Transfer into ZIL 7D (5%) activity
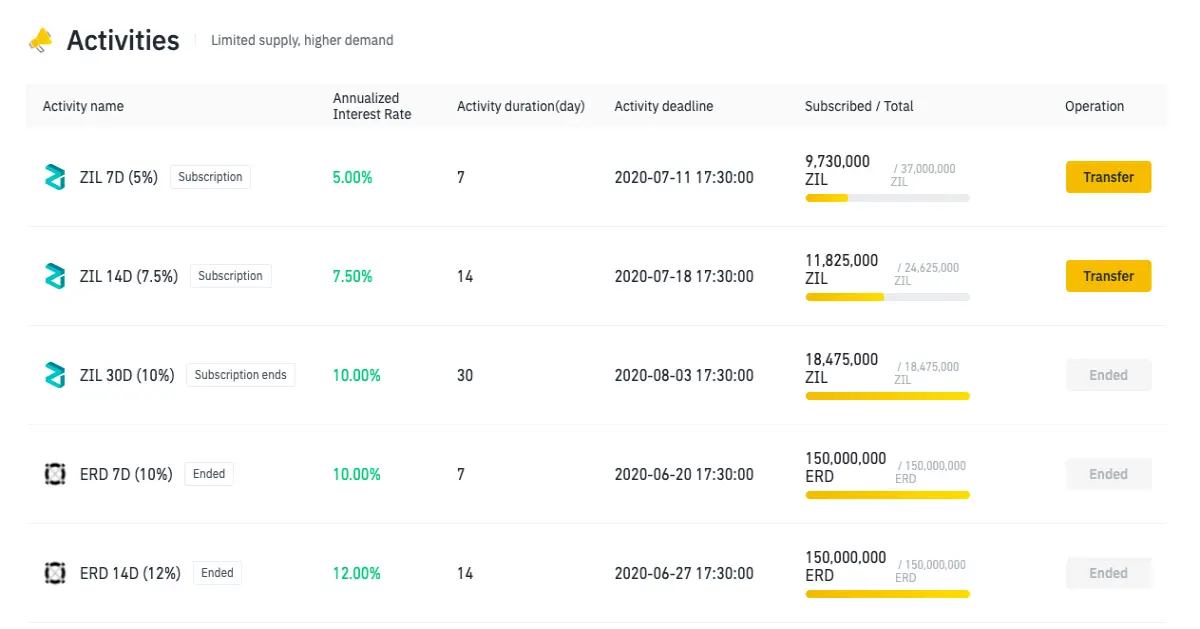This screenshot has height=629, width=1200. (x=1108, y=177)
